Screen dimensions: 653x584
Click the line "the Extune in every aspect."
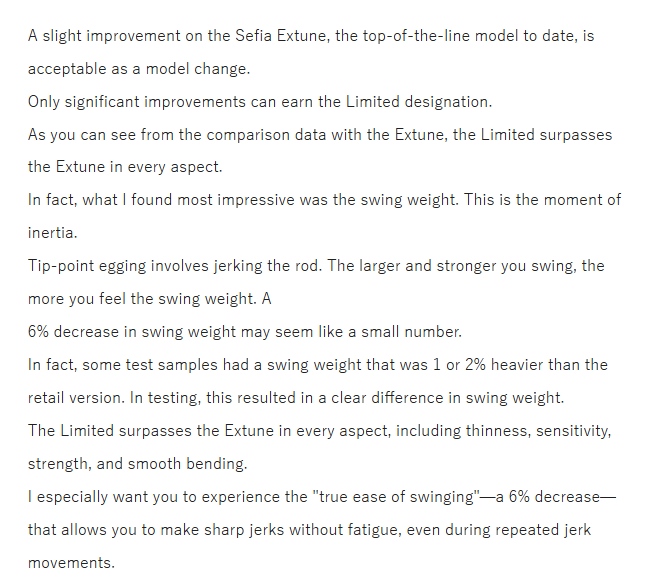tap(123, 167)
